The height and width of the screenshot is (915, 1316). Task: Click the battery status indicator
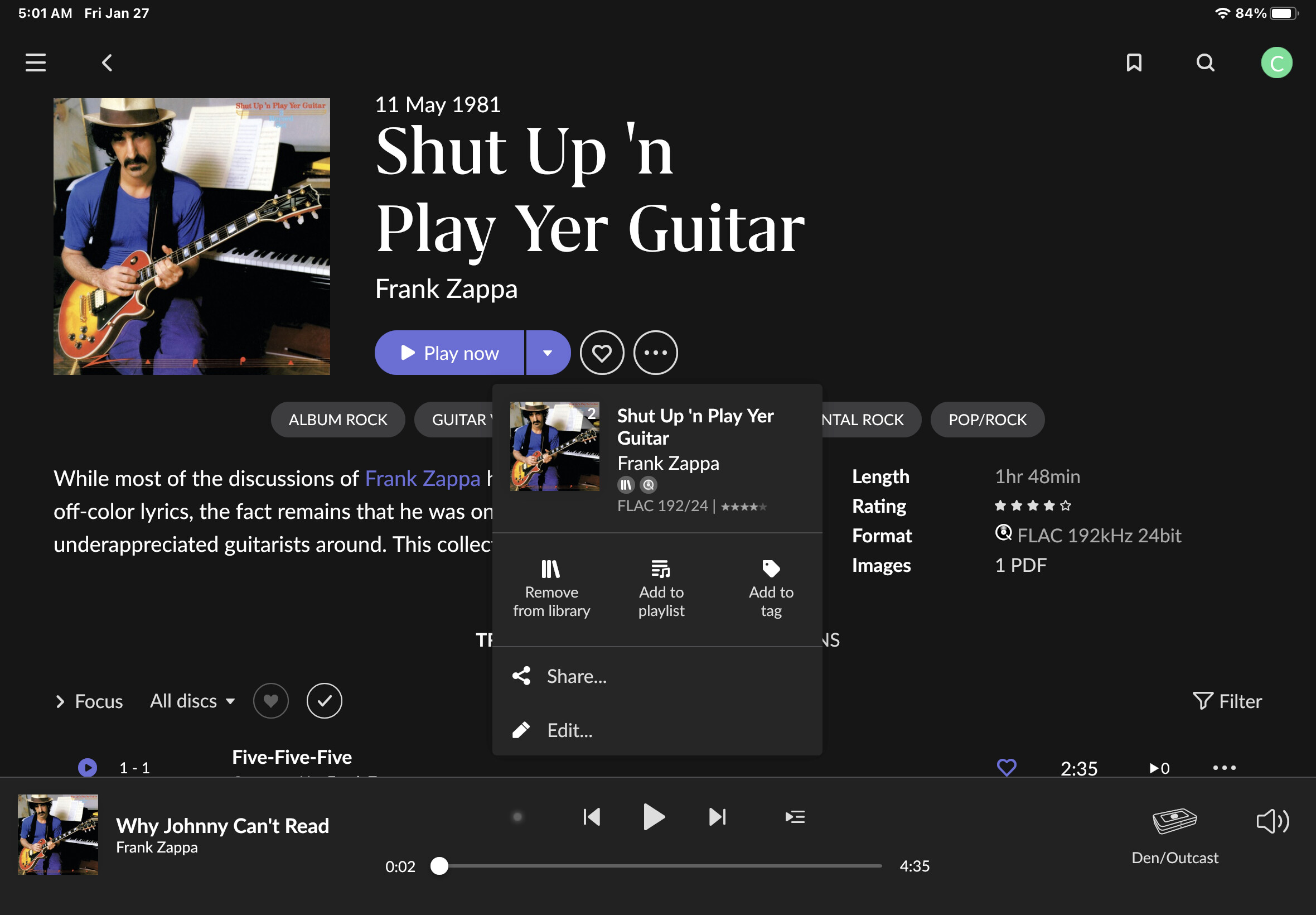[x=1284, y=13]
